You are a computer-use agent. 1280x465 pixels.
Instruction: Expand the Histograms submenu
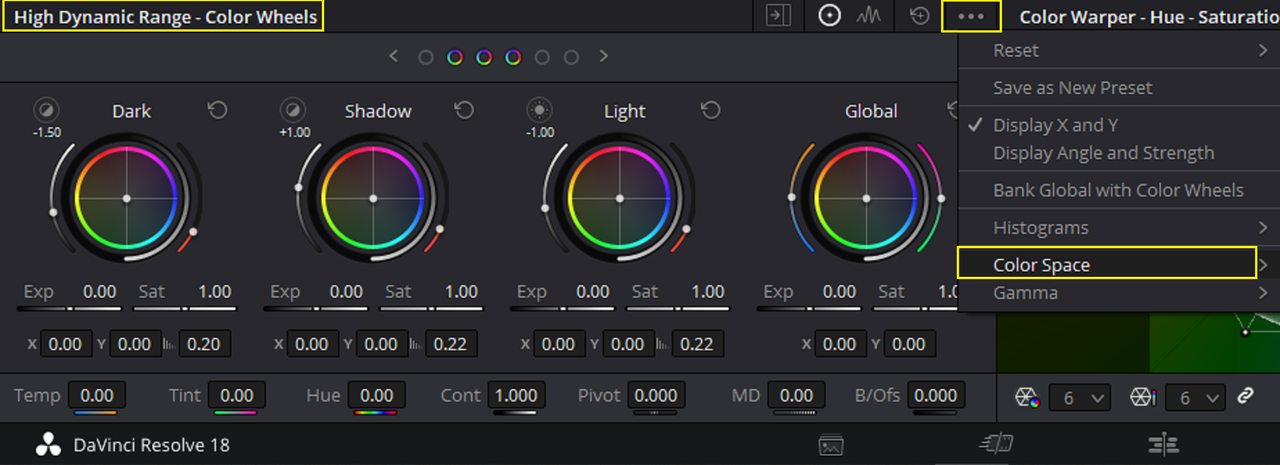coord(1119,228)
